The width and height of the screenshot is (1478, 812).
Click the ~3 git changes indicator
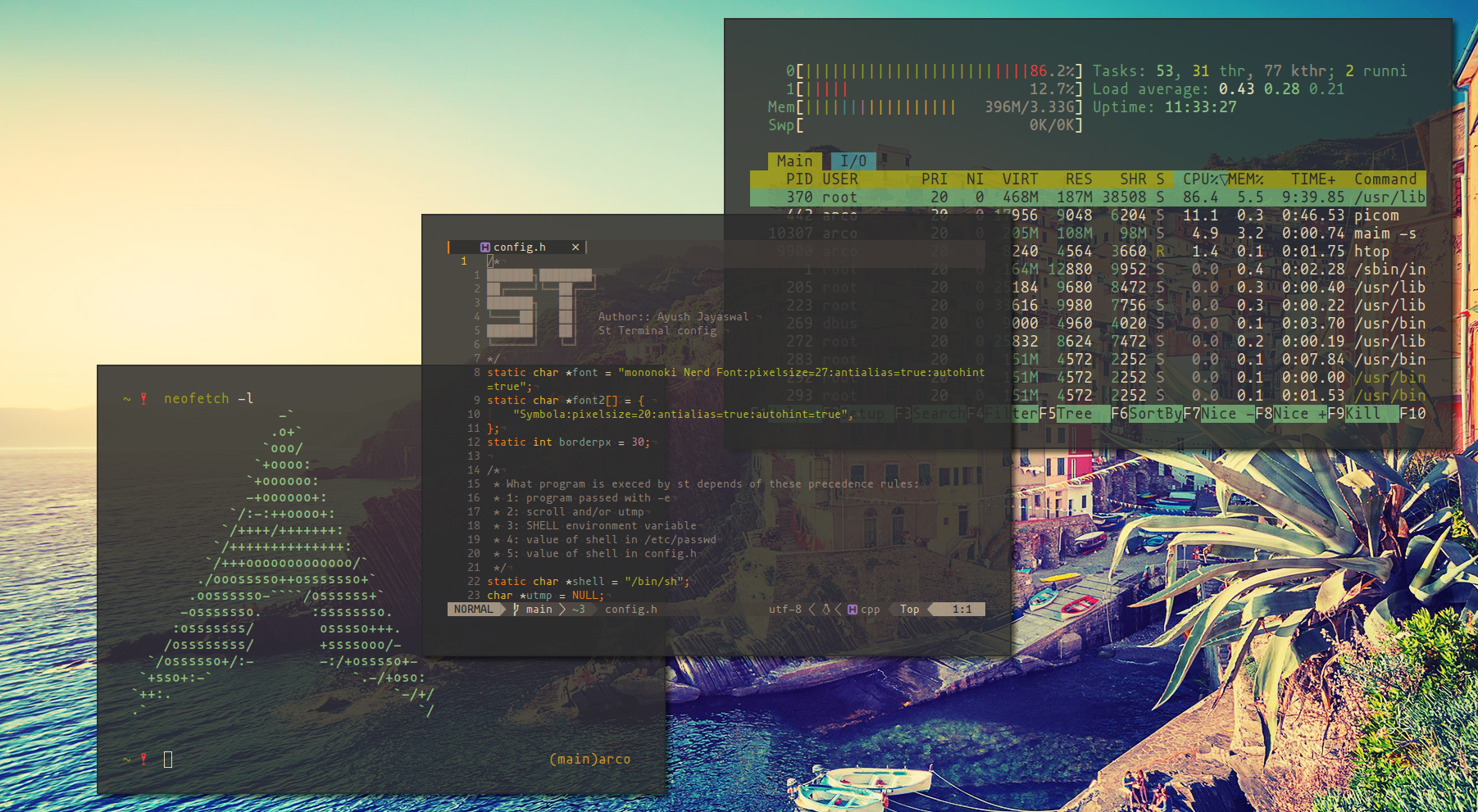(x=579, y=609)
